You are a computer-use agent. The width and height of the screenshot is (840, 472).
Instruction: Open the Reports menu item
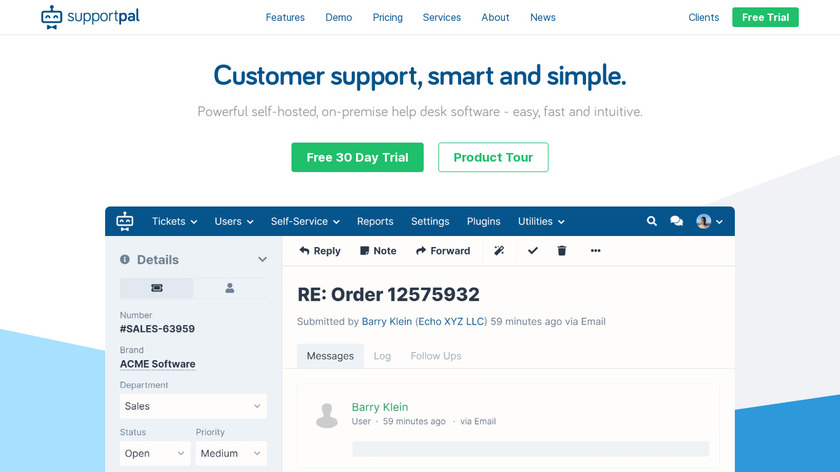(x=375, y=221)
